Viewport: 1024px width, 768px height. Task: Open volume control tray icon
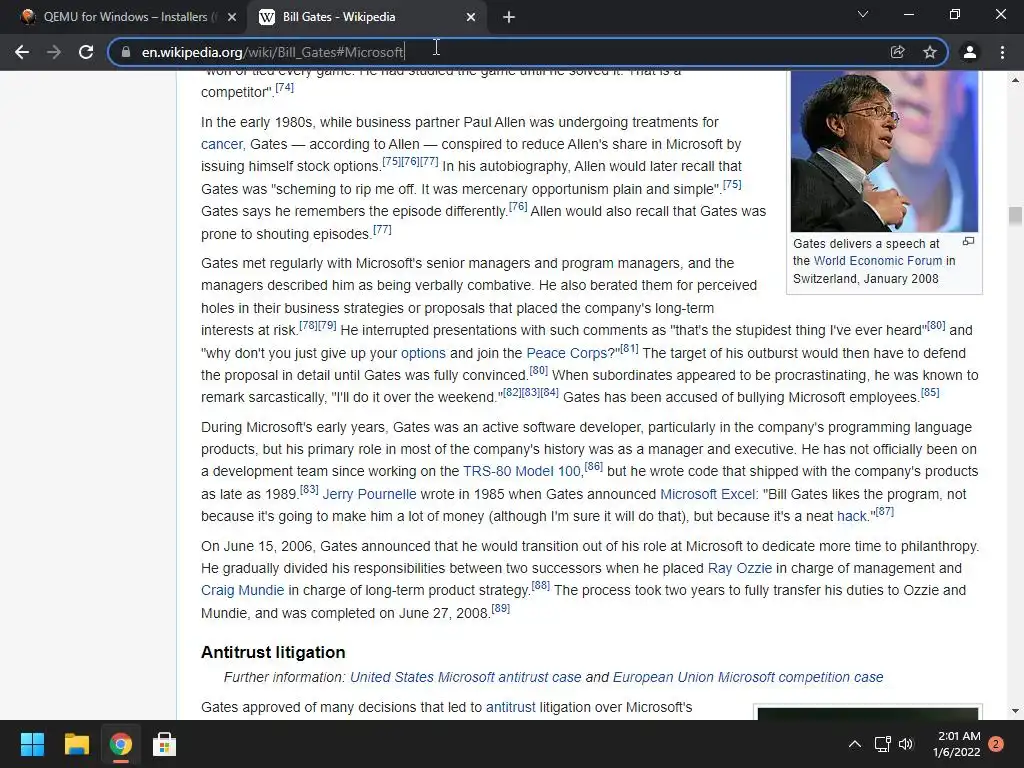click(905, 744)
